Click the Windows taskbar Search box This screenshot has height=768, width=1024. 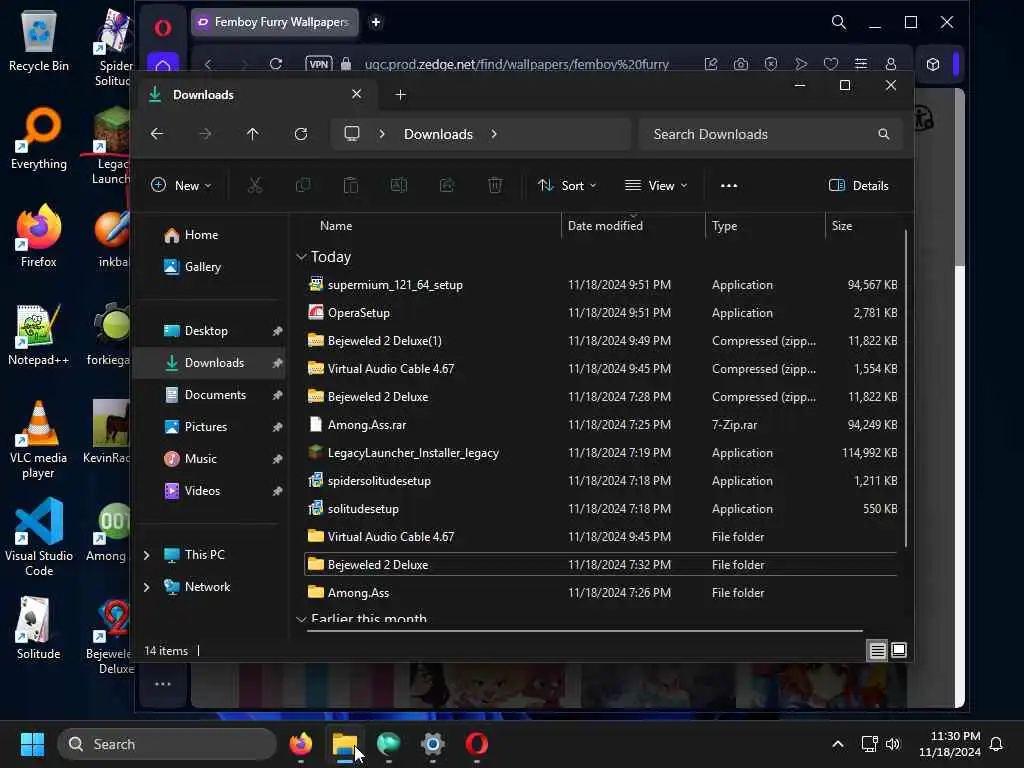[167, 744]
